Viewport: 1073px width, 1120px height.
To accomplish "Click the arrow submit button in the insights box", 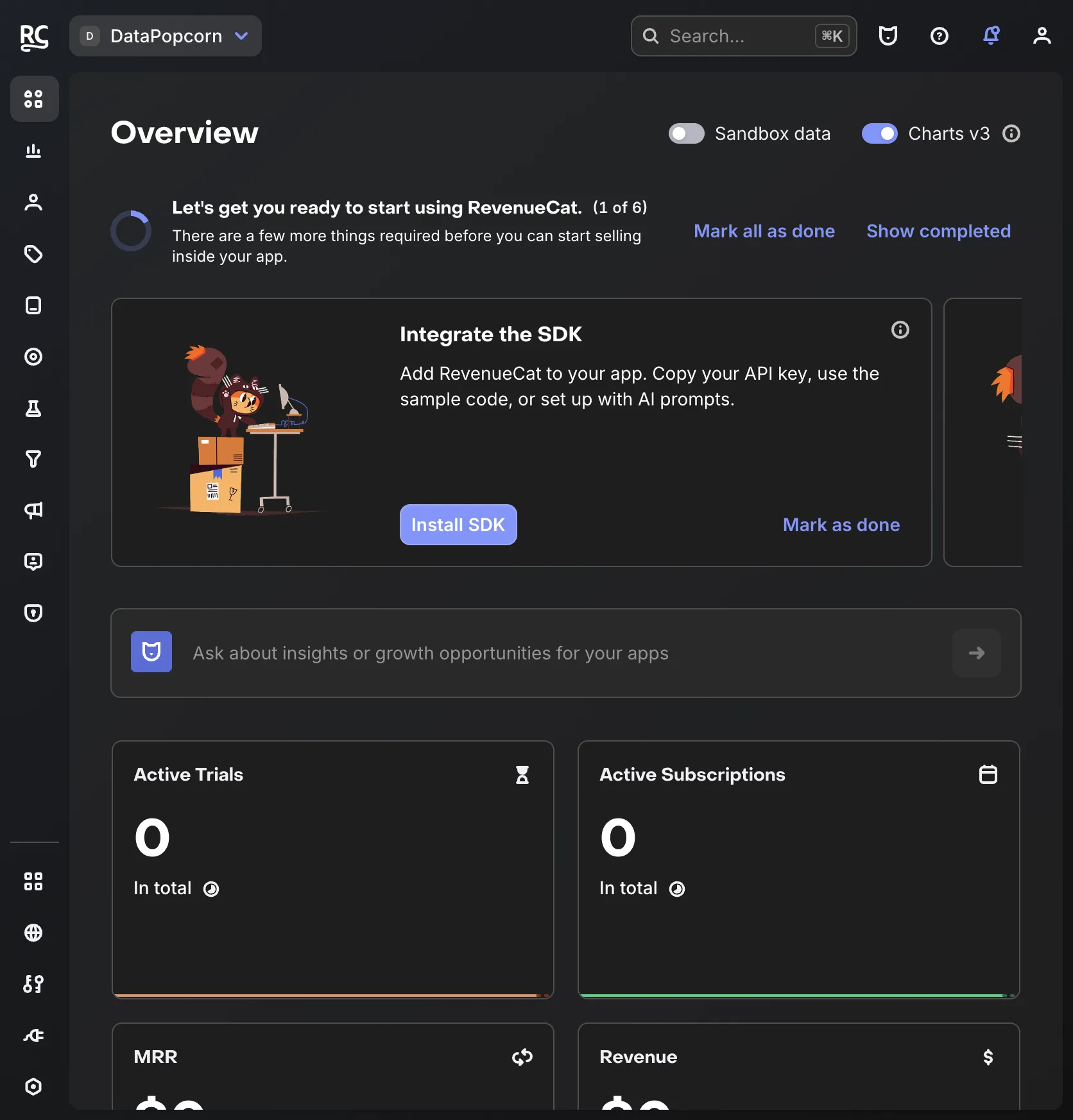I will coord(977,653).
